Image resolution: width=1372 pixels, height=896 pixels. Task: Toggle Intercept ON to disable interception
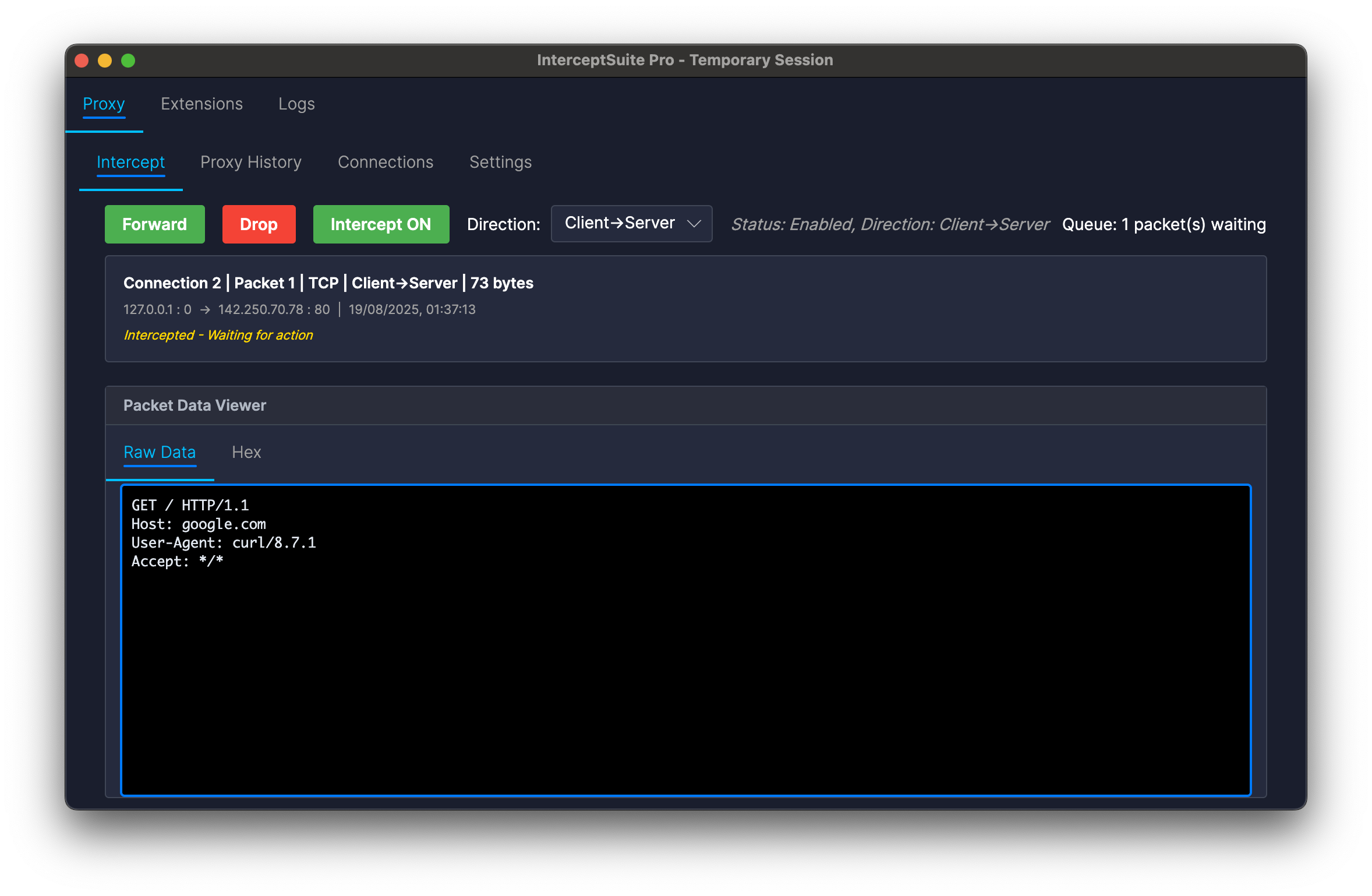381,224
